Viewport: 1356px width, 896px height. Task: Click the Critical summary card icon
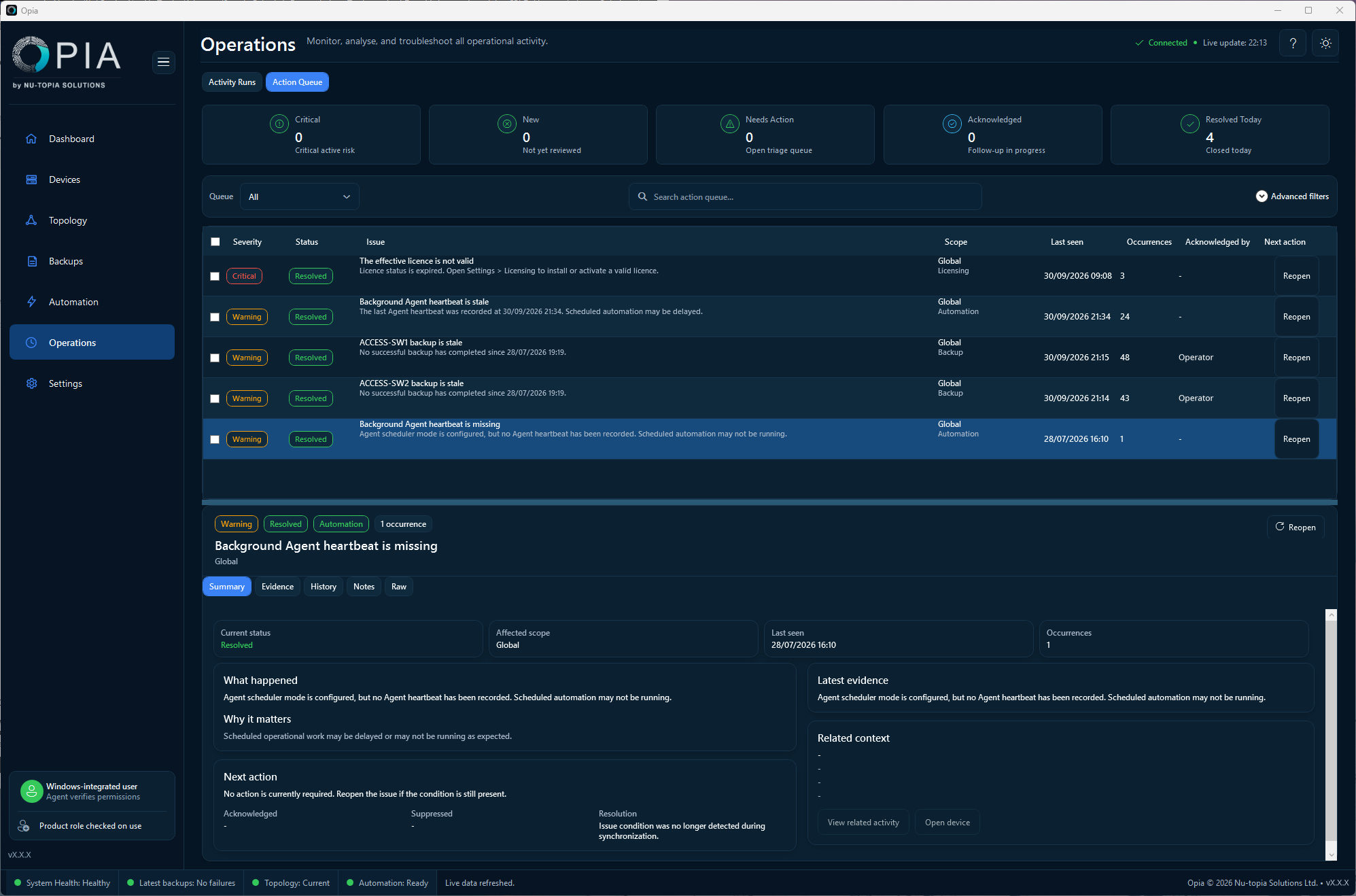pos(279,124)
